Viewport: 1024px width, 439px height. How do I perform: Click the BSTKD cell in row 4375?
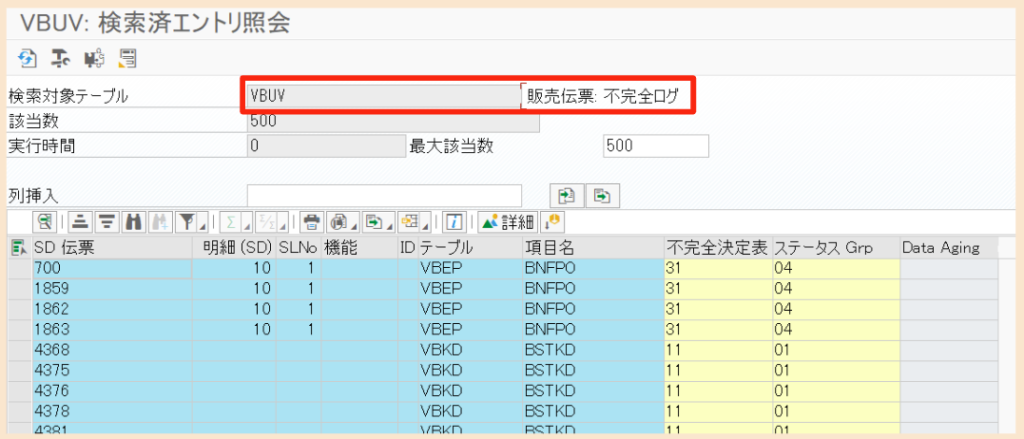pos(593,370)
